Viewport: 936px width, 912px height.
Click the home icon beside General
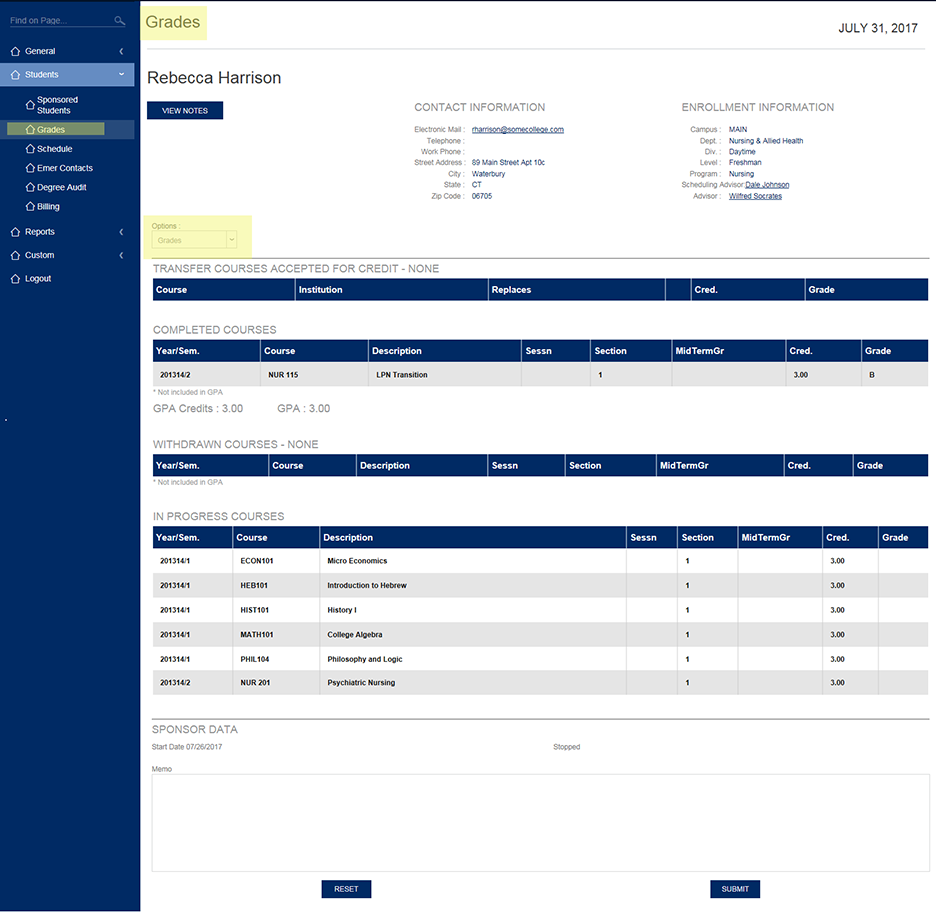point(15,51)
